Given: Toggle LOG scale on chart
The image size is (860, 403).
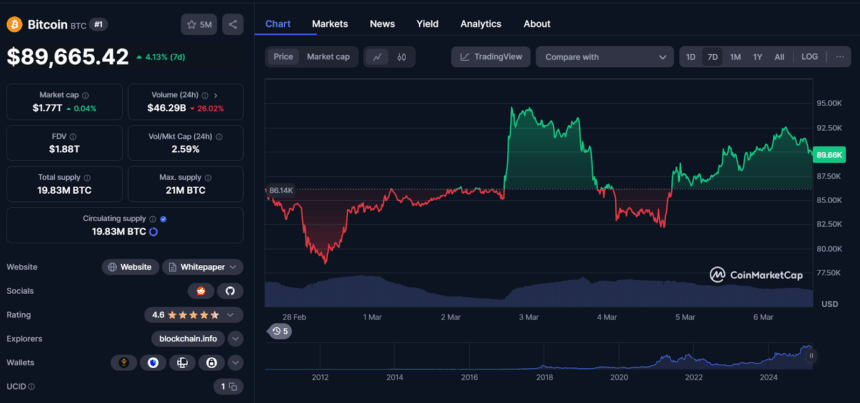Looking at the screenshot, I should pyautogui.click(x=809, y=56).
